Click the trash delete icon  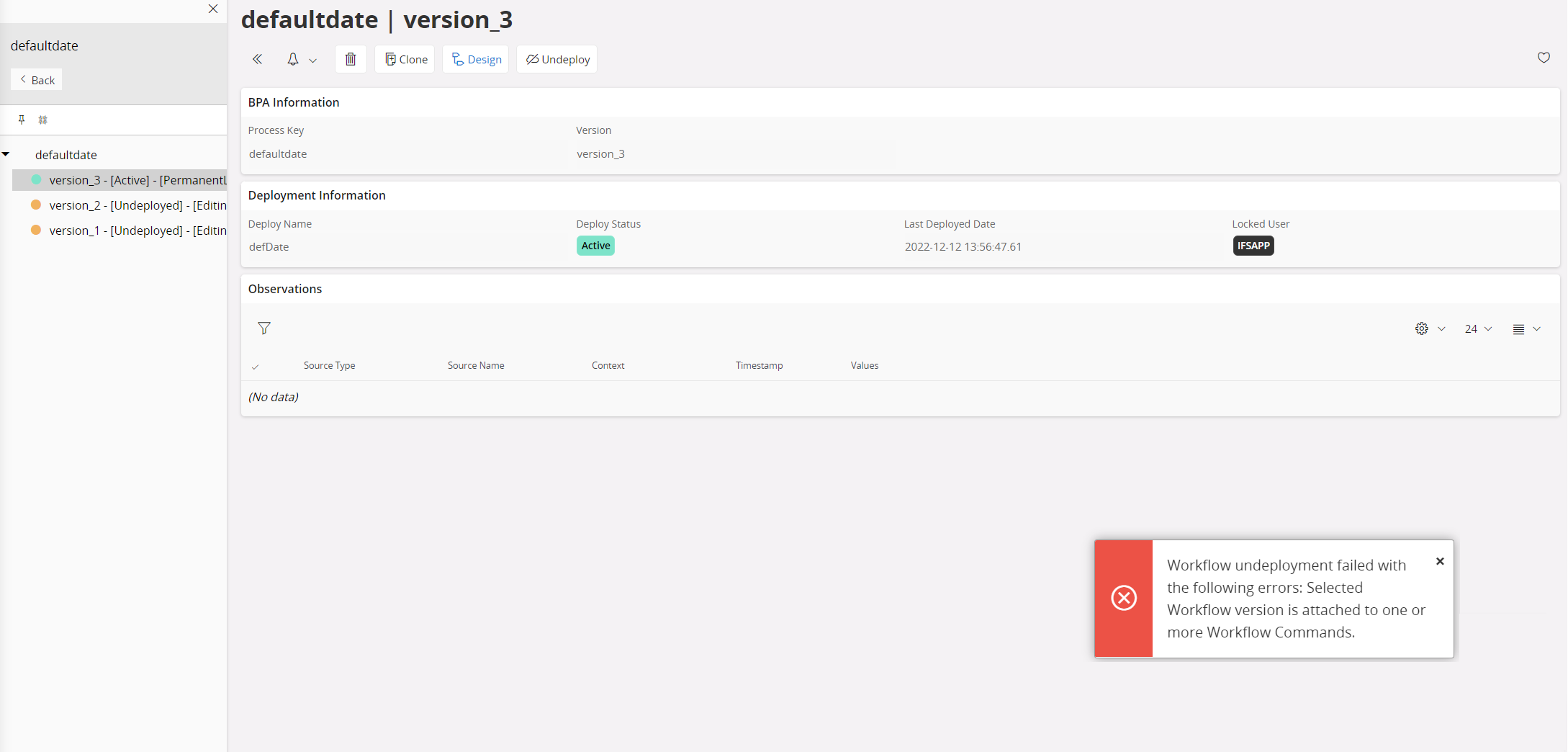point(351,59)
